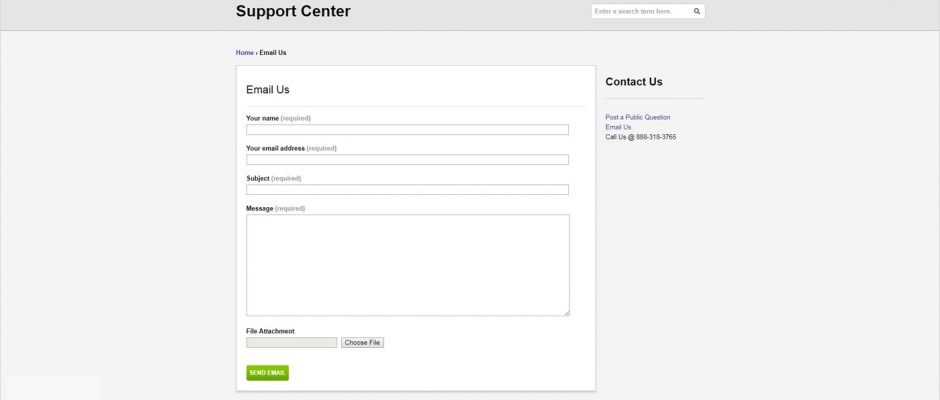940x400 pixels.
Task: Click the Message box resize handle
Action: coord(567,313)
